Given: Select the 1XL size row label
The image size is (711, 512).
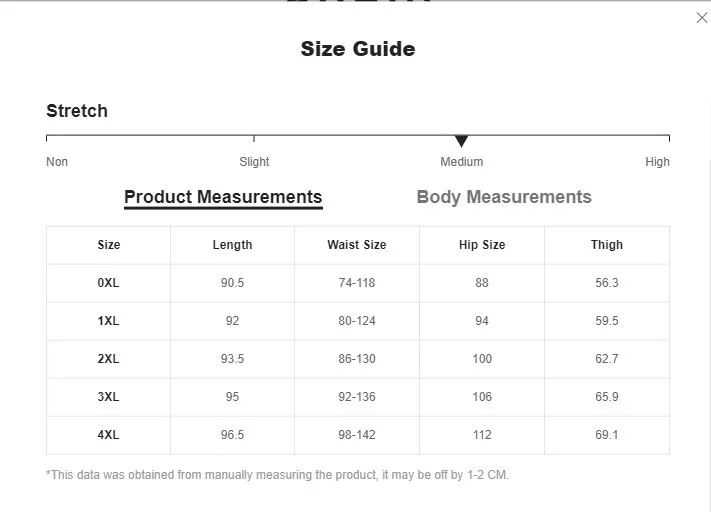Looking at the screenshot, I should click(x=108, y=321).
